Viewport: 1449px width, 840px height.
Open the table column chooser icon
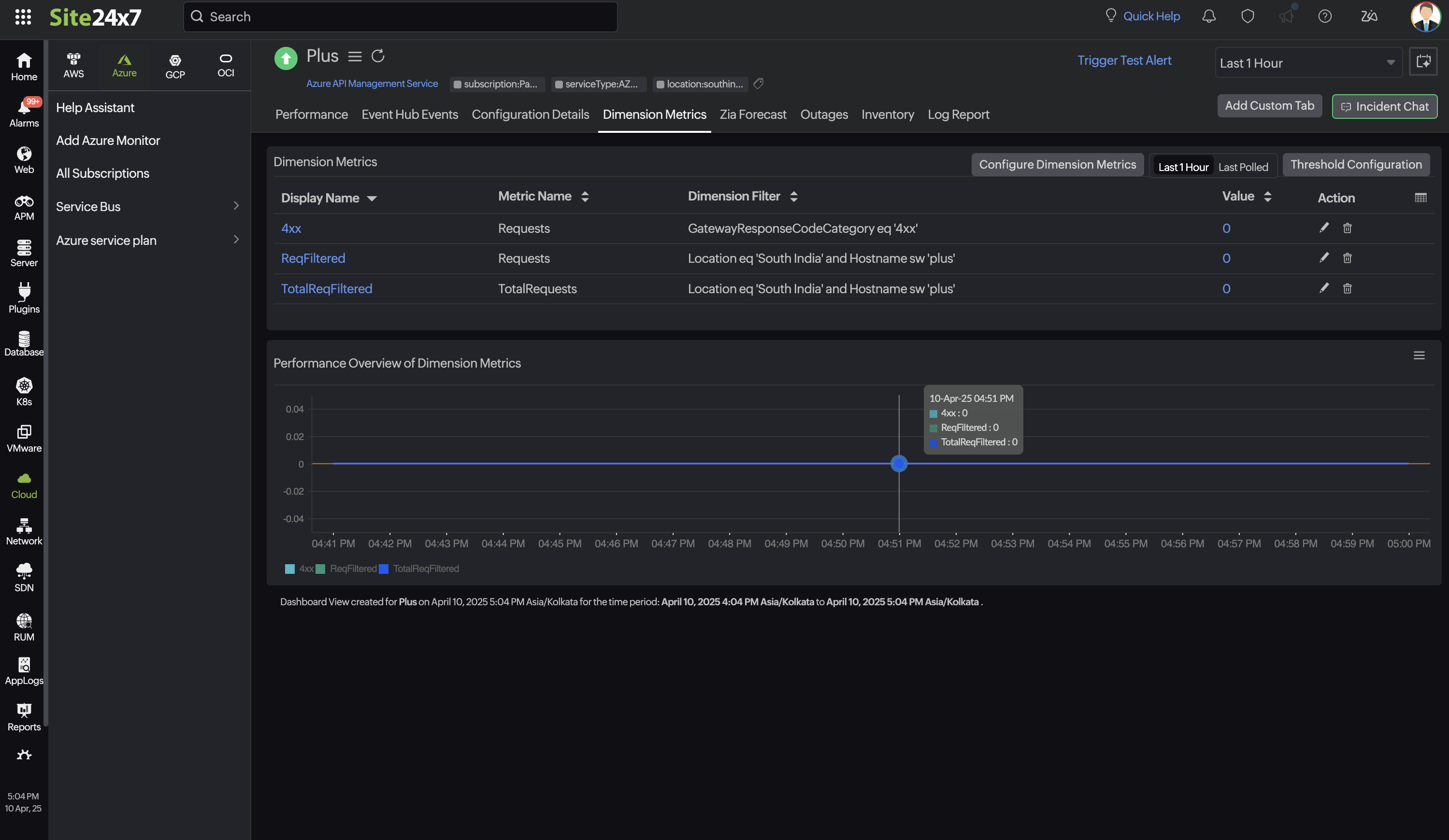pos(1420,198)
